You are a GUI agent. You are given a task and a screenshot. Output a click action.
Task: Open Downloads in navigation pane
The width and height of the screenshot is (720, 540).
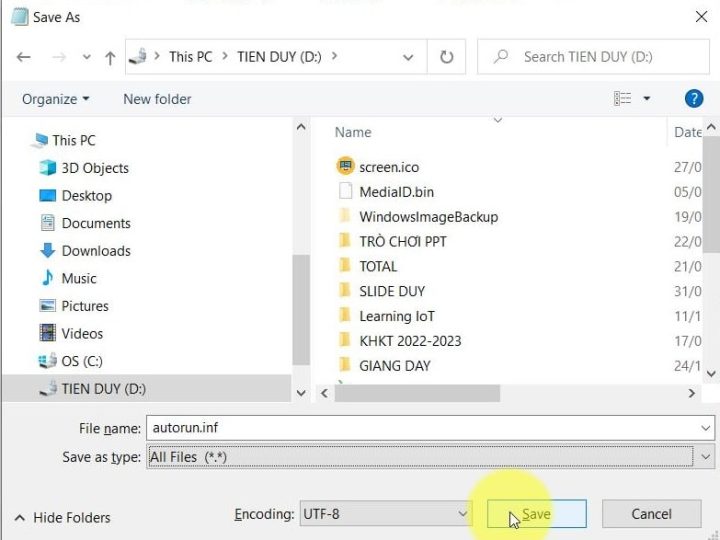click(x=96, y=251)
